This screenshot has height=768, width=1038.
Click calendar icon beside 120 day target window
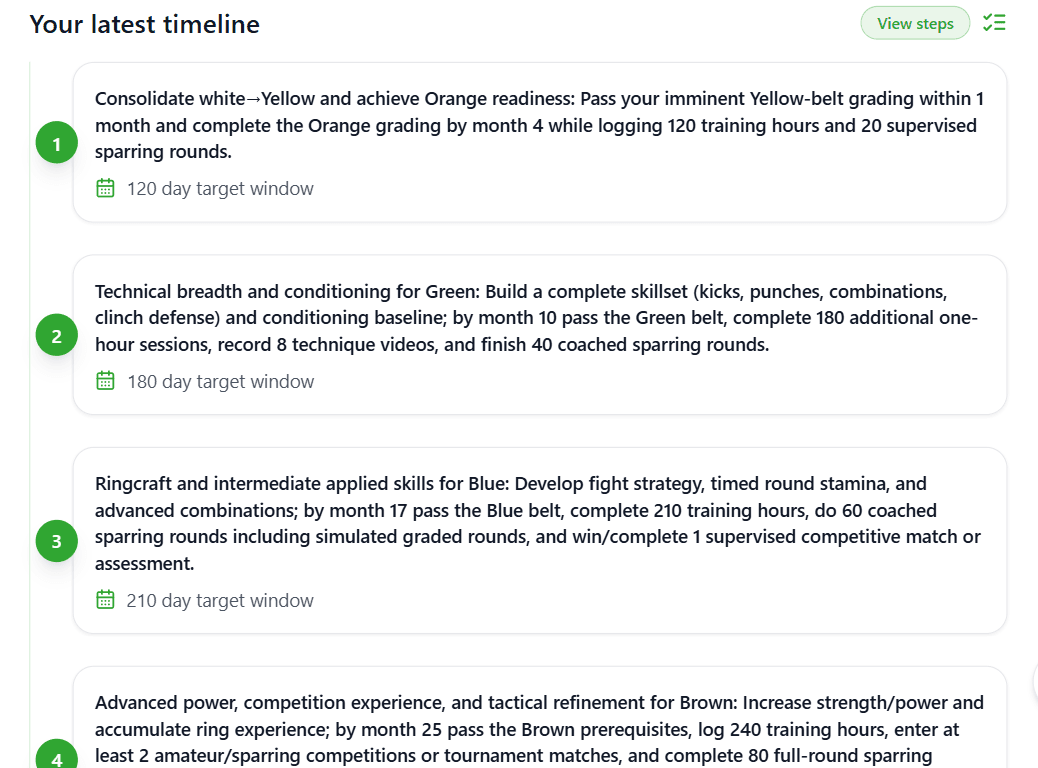[105, 188]
